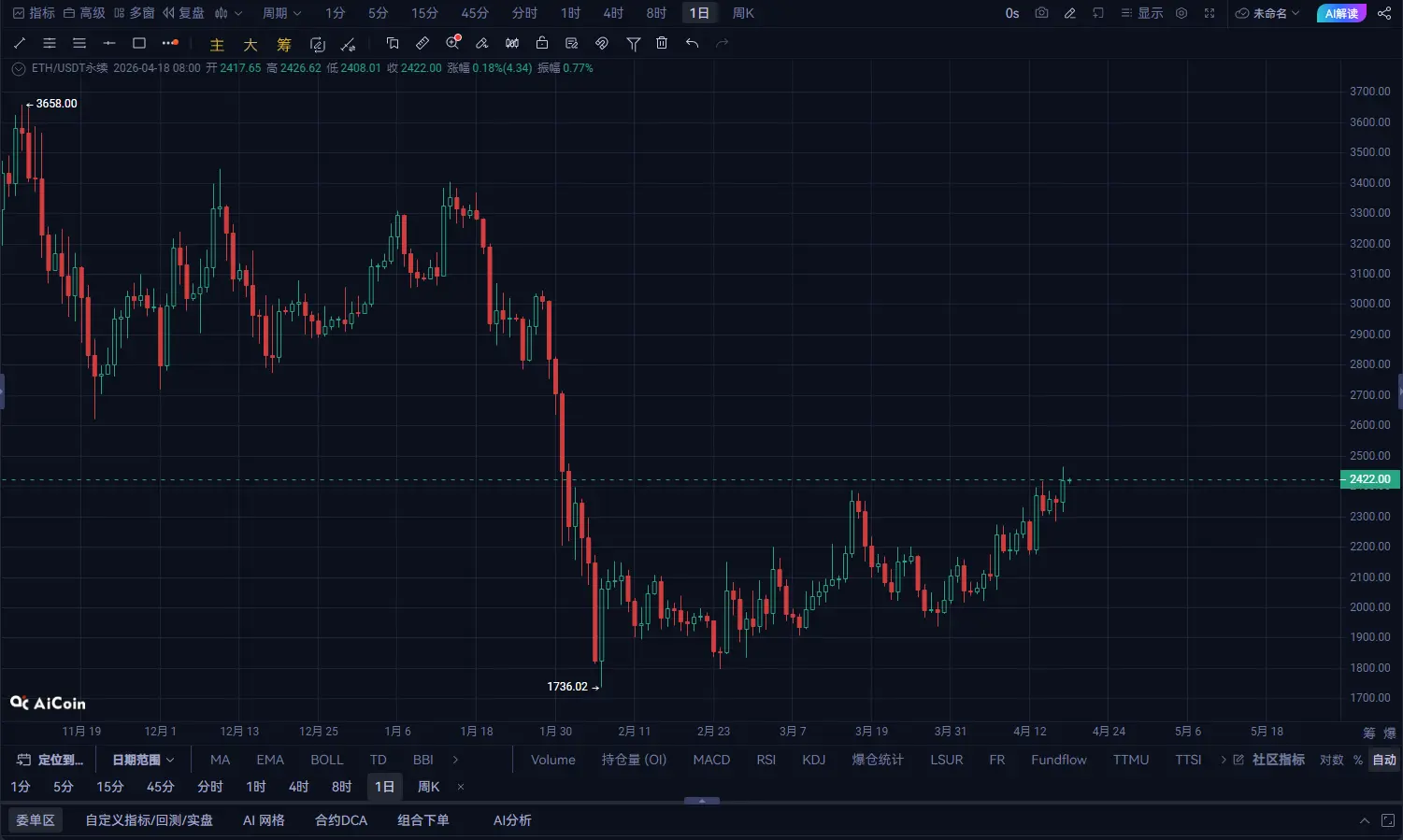Take a chart screenshot with camera icon
This screenshot has width=1403, height=840.
point(1041,13)
